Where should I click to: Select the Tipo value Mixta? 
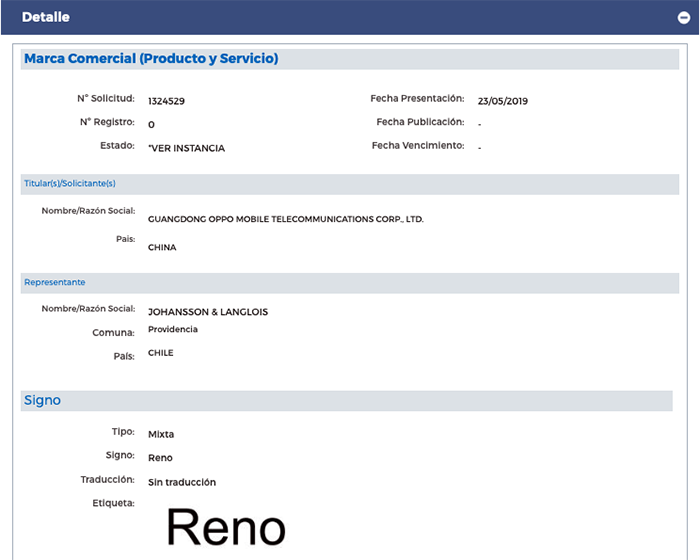pyautogui.click(x=161, y=435)
